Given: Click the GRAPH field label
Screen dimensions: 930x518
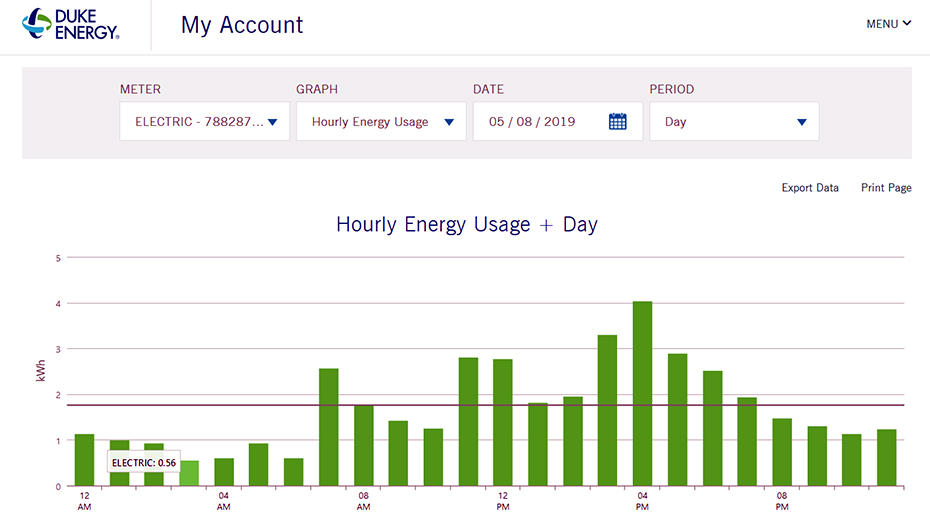Looking at the screenshot, I should tap(317, 89).
